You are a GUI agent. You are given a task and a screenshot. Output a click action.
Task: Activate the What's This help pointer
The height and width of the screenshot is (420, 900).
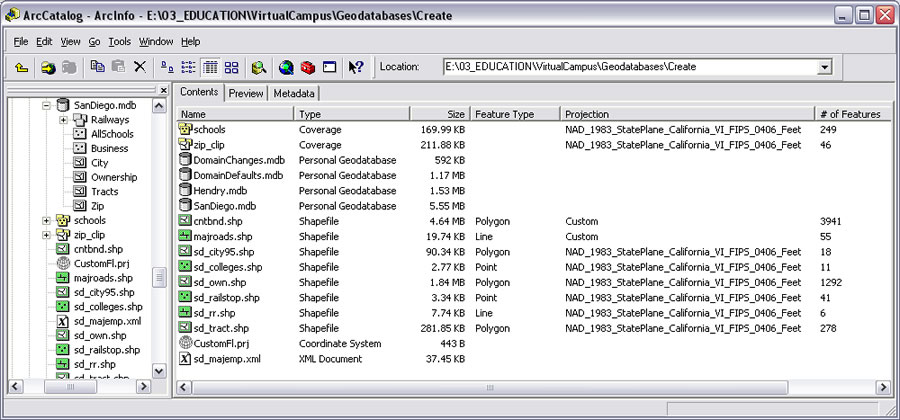(x=356, y=67)
